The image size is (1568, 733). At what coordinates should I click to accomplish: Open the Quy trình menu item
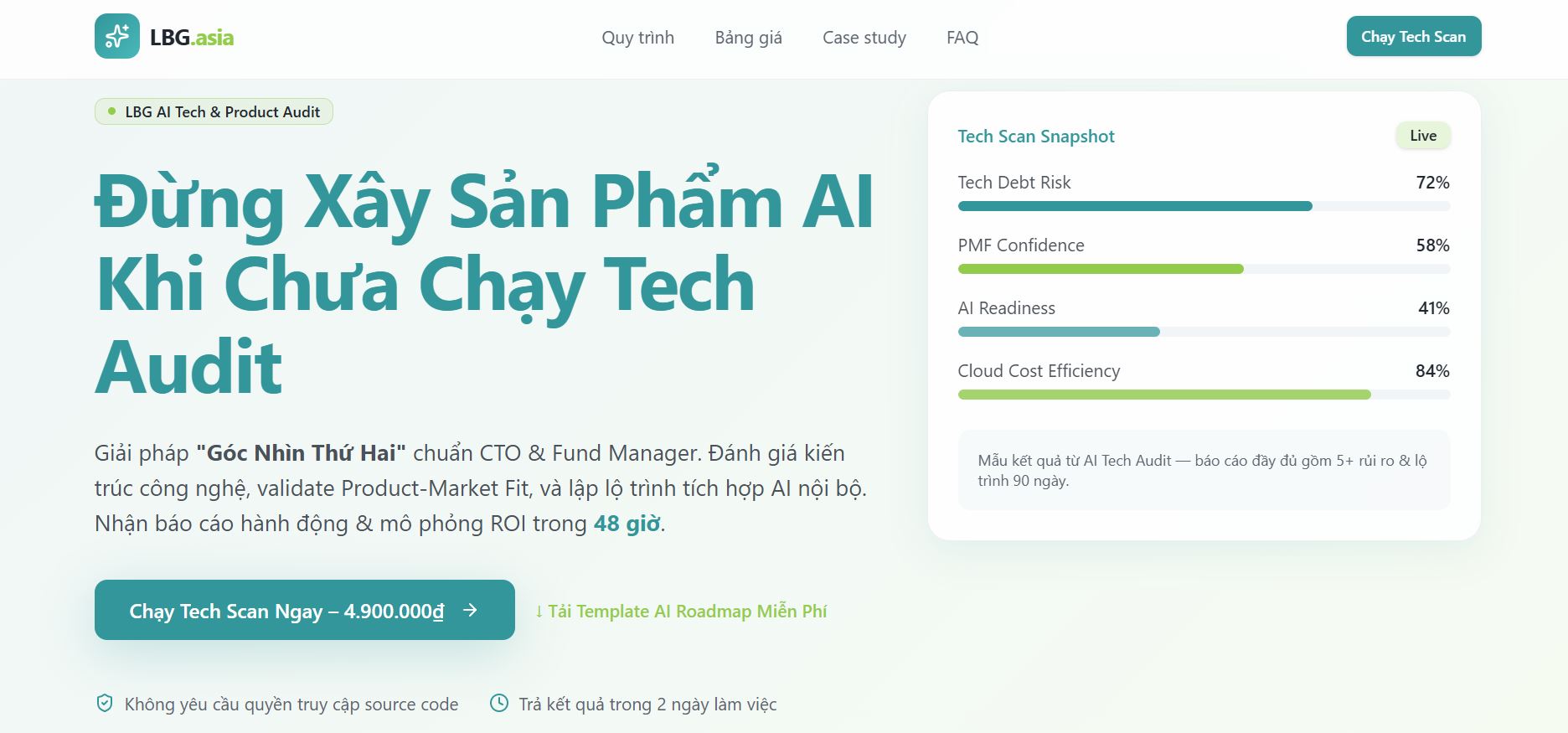click(637, 38)
